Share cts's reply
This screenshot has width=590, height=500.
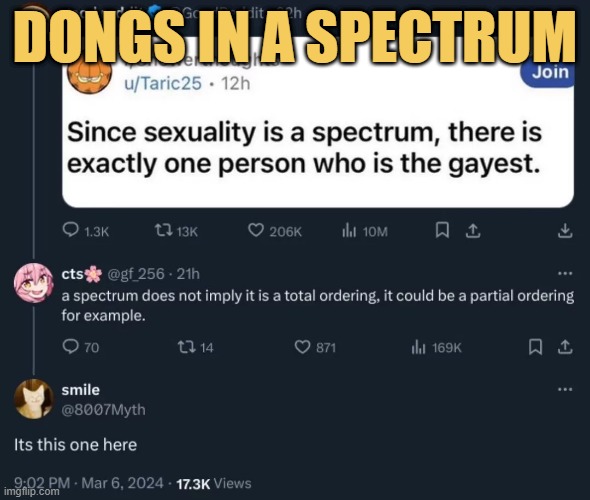pyautogui.click(x=565, y=347)
